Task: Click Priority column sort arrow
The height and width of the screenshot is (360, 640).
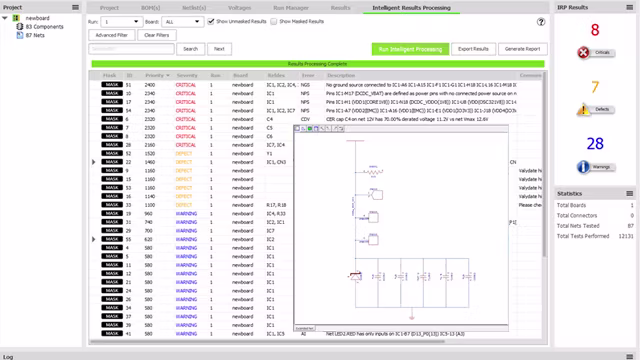Action: pos(168,76)
